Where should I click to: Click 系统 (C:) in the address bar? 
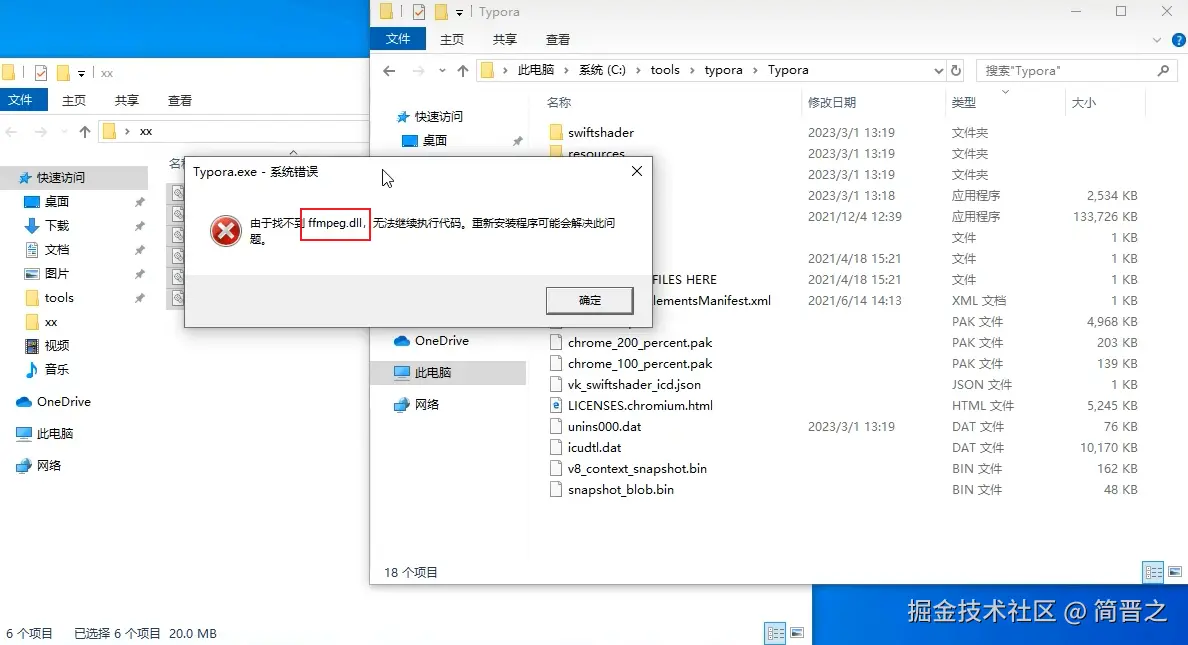click(602, 70)
